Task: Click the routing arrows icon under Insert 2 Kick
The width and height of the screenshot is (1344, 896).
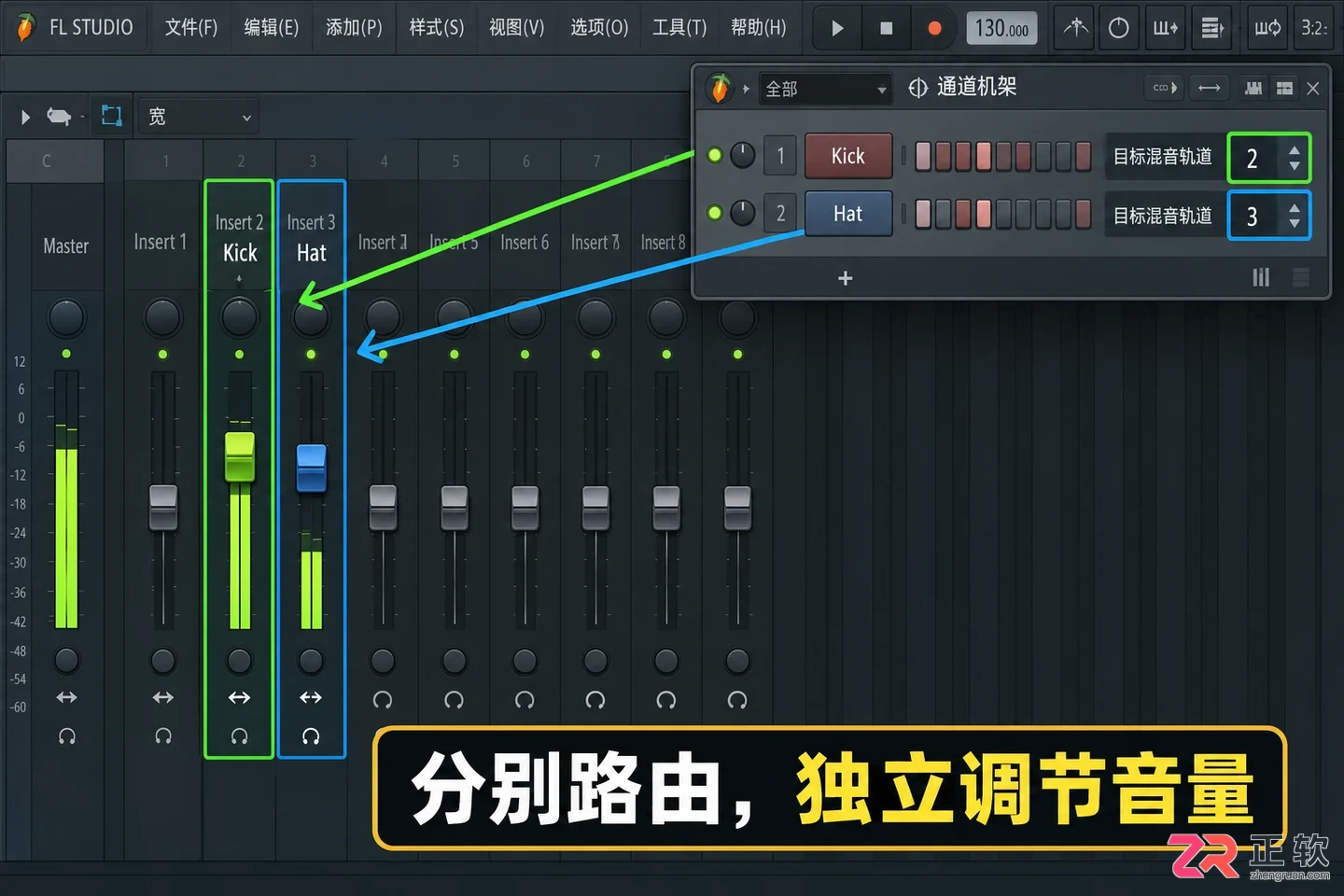Action: coord(239,697)
